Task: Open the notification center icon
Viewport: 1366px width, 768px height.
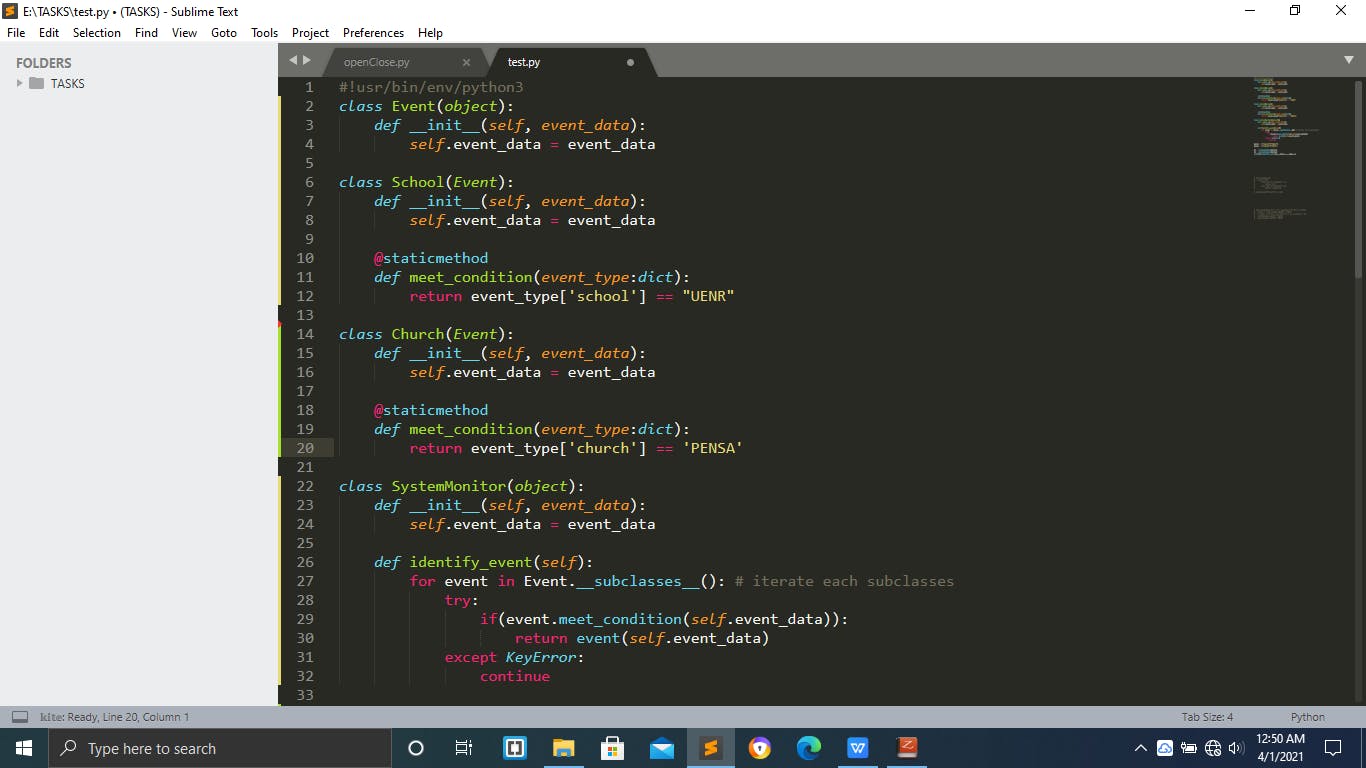Action: [x=1333, y=748]
